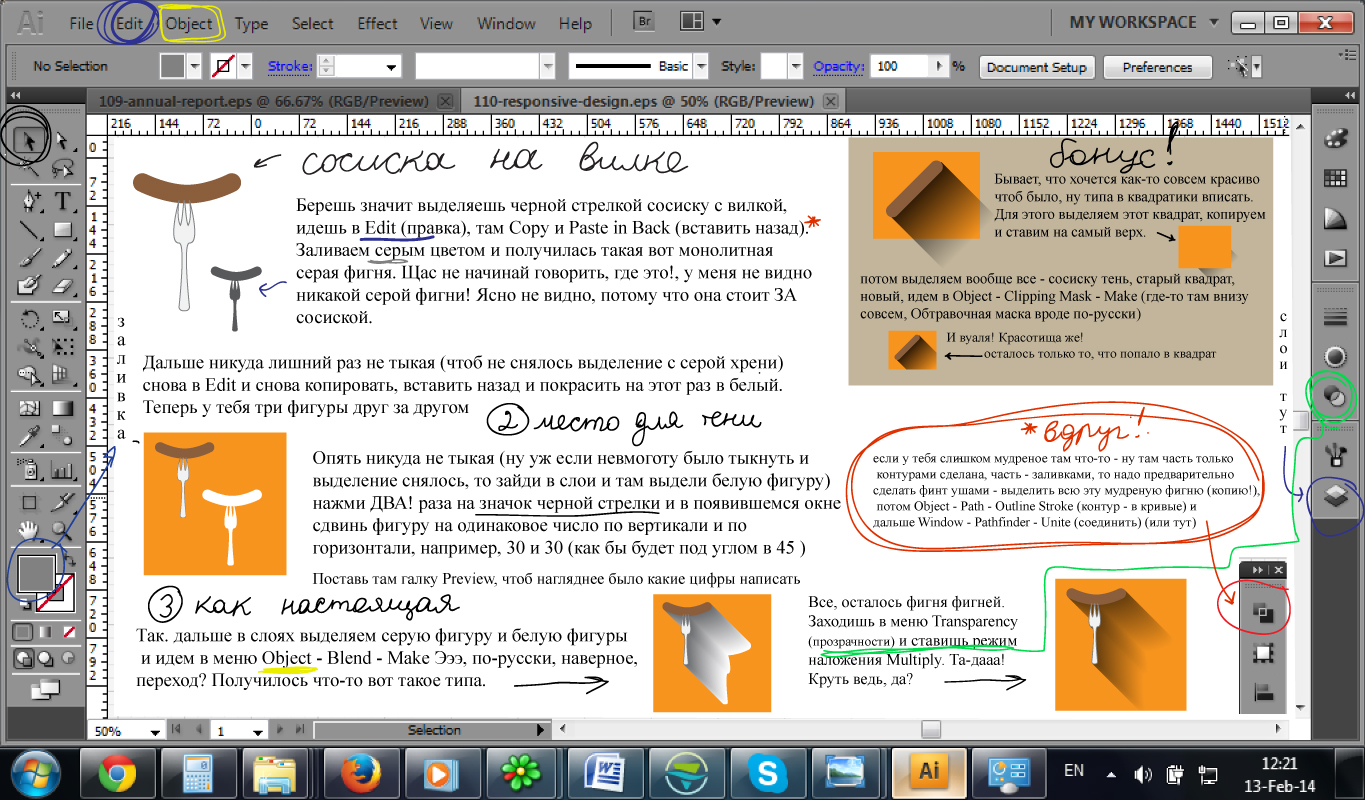Select the black arrow Selection tool
Image resolution: width=1365 pixels, height=800 pixels.
point(29,141)
